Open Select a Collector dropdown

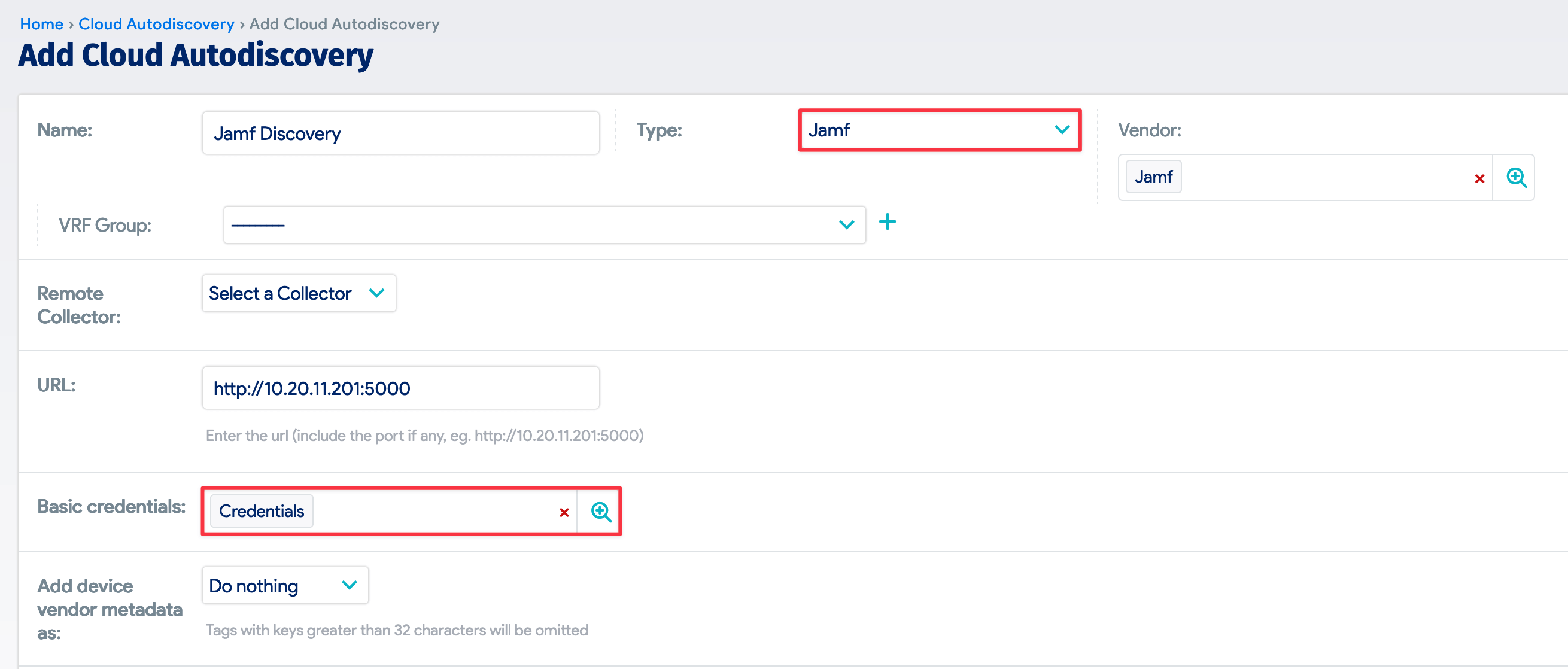(298, 293)
